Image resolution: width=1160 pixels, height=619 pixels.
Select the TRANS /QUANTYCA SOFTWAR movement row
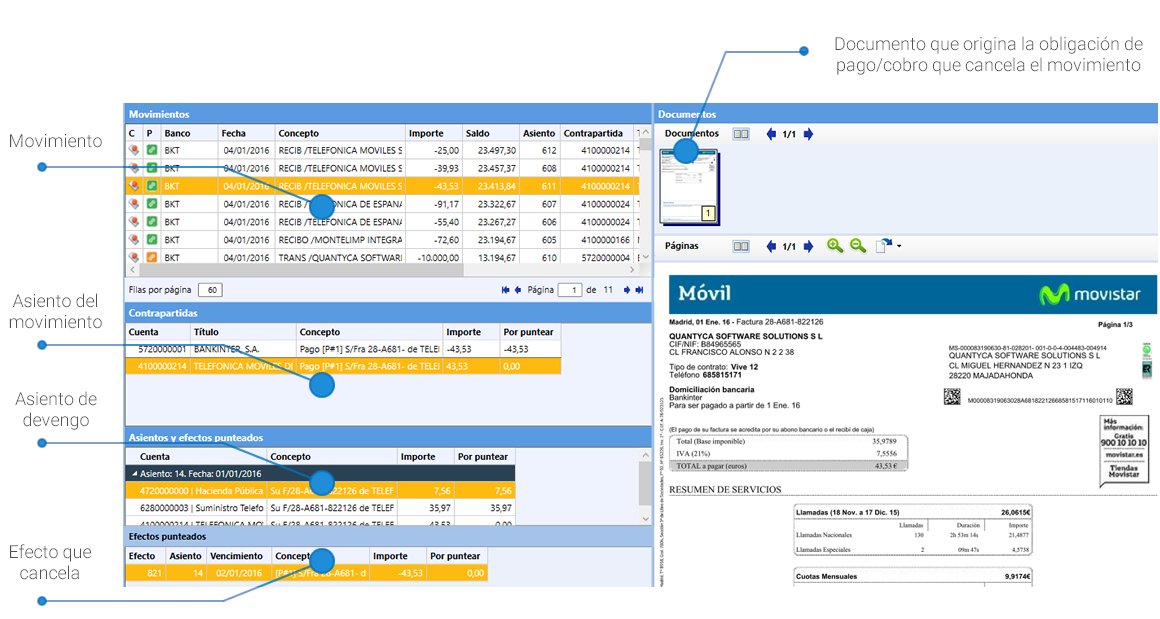point(381,257)
